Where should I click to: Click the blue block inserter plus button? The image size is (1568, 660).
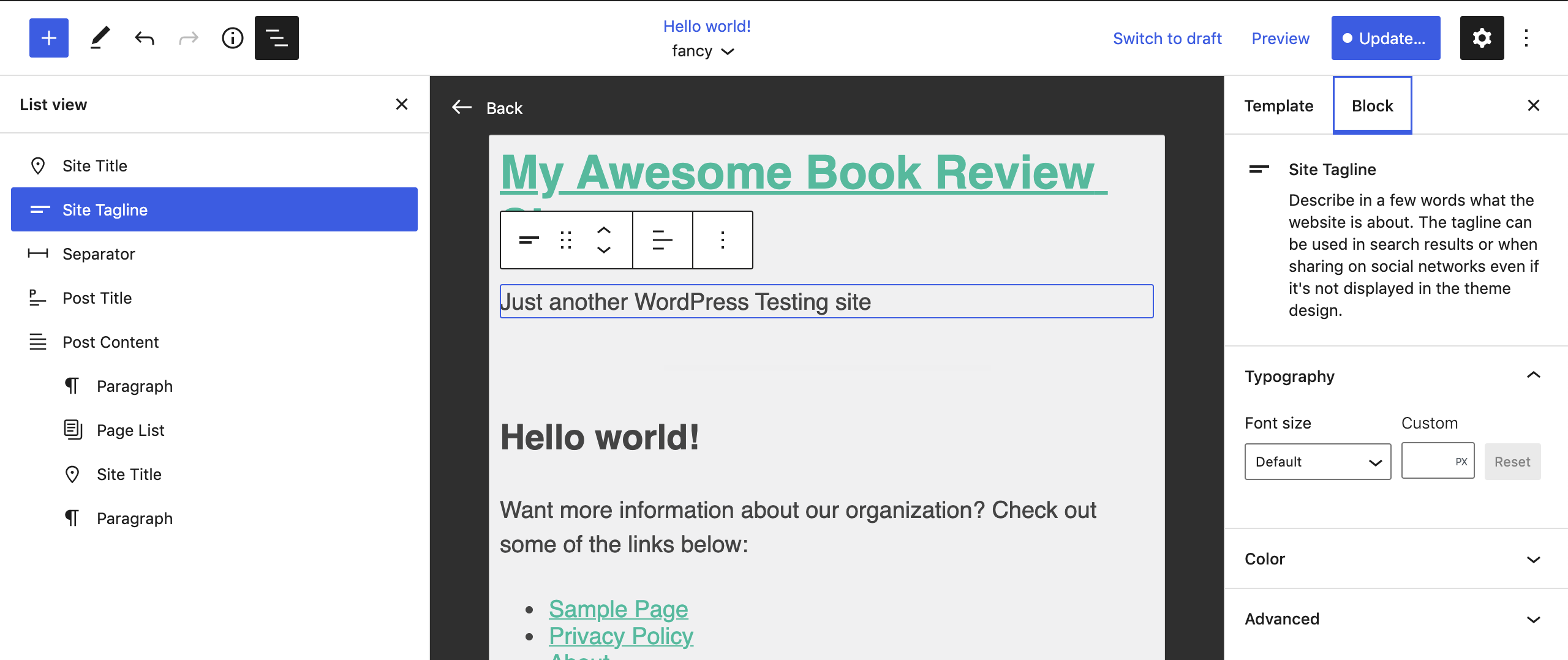pos(49,38)
